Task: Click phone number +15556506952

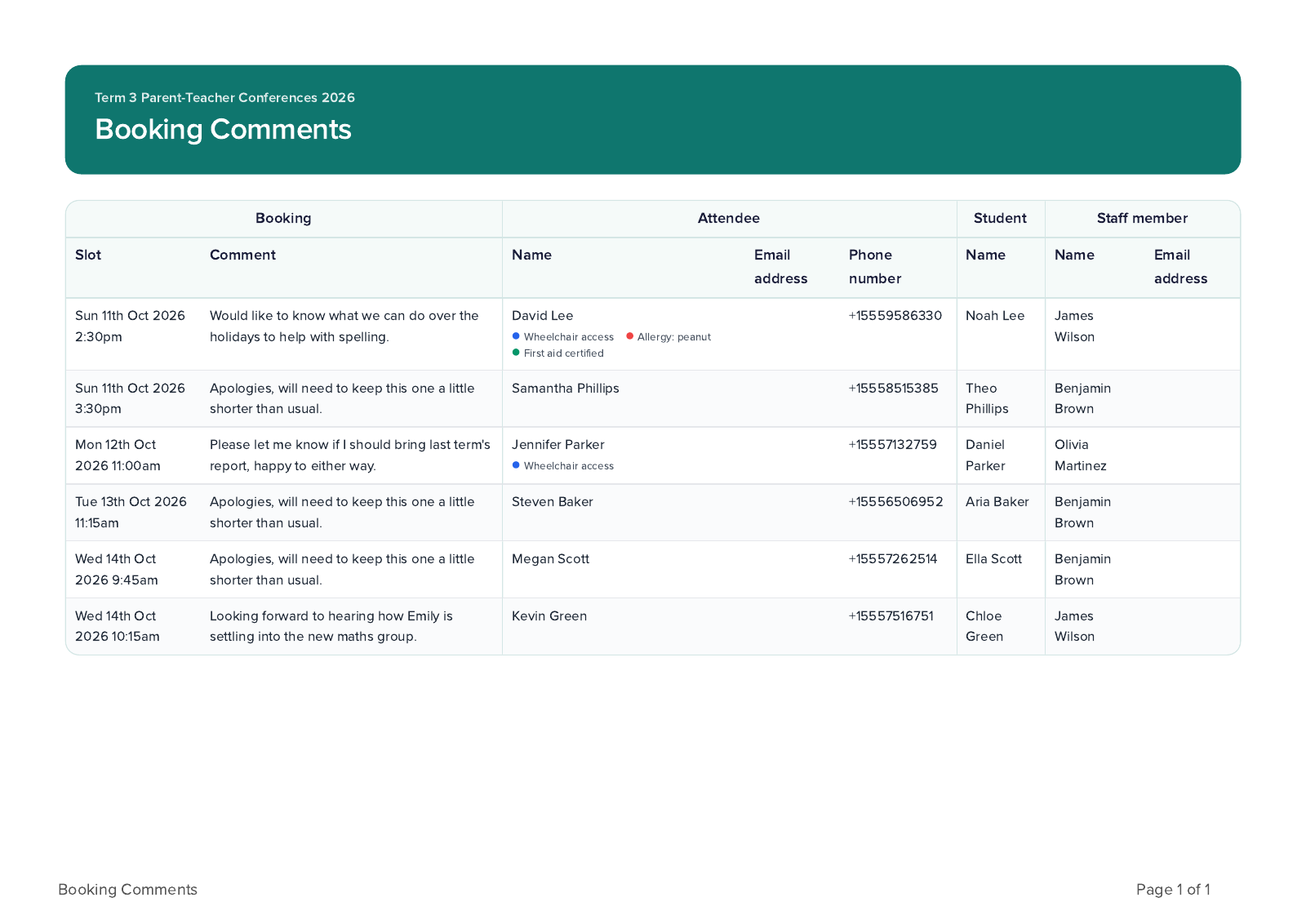Action: (x=896, y=502)
